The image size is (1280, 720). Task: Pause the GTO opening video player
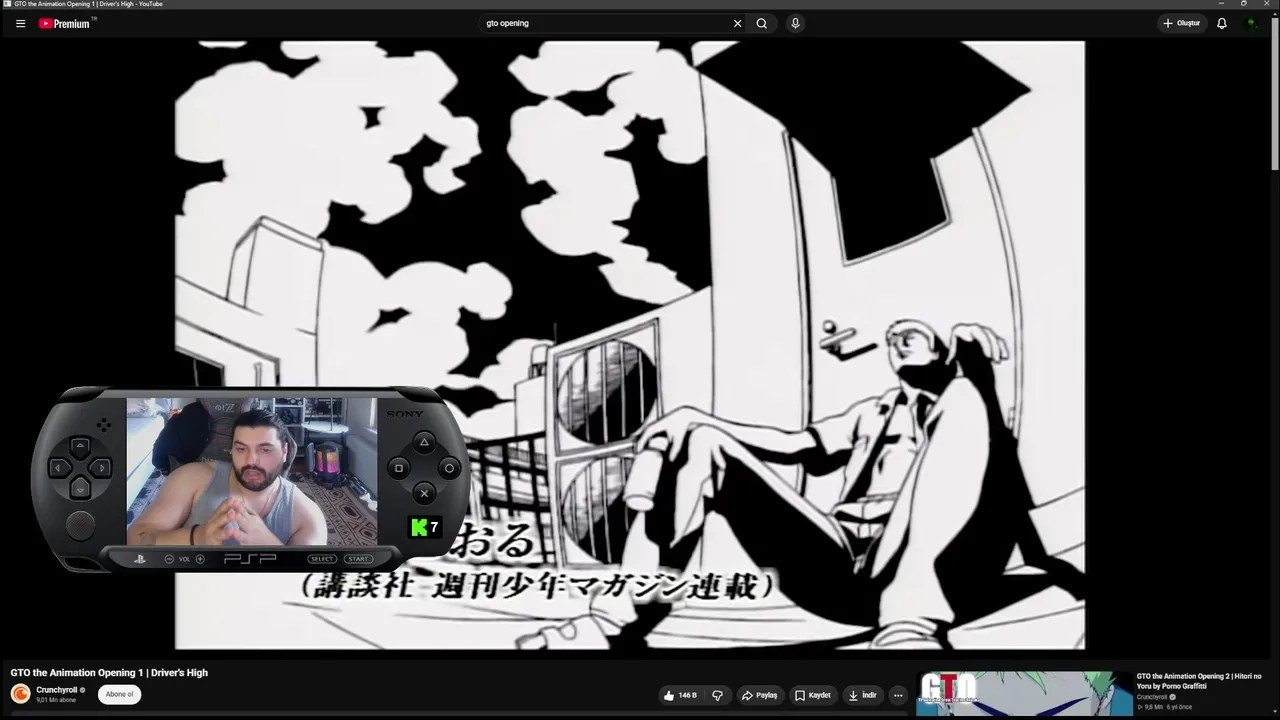coord(630,345)
